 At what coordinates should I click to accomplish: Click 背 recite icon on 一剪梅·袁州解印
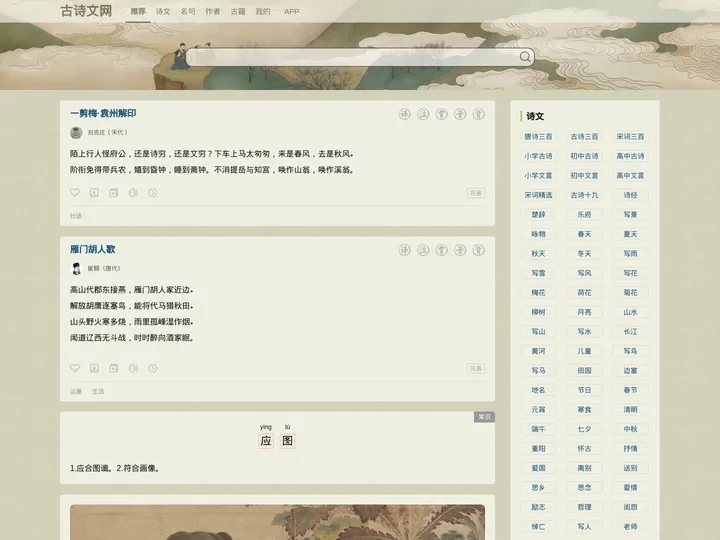tap(478, 114)
